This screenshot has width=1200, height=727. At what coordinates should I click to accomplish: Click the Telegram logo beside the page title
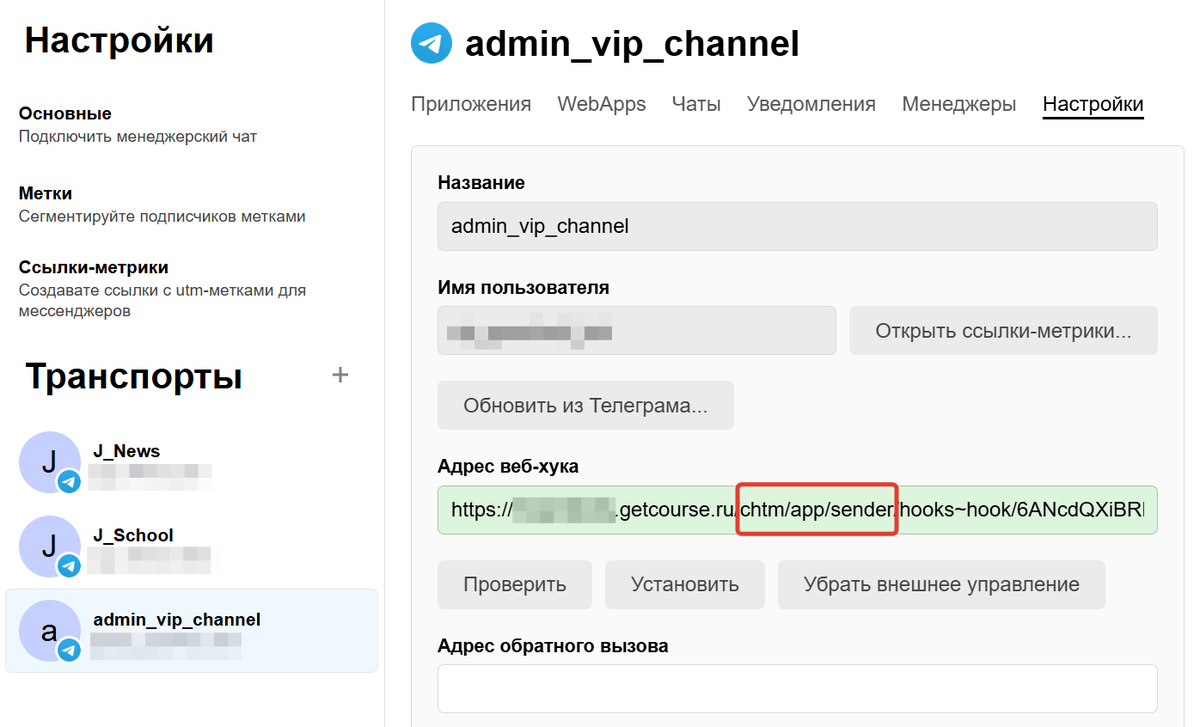(x=431, y=44)
